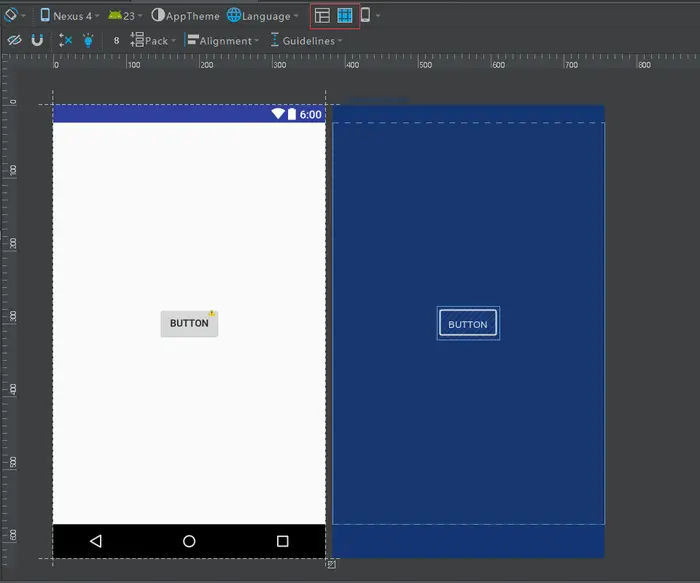Toggle the autoconnect magnet
The height and width of the screenshot is (583, 700).
(37, 41)
